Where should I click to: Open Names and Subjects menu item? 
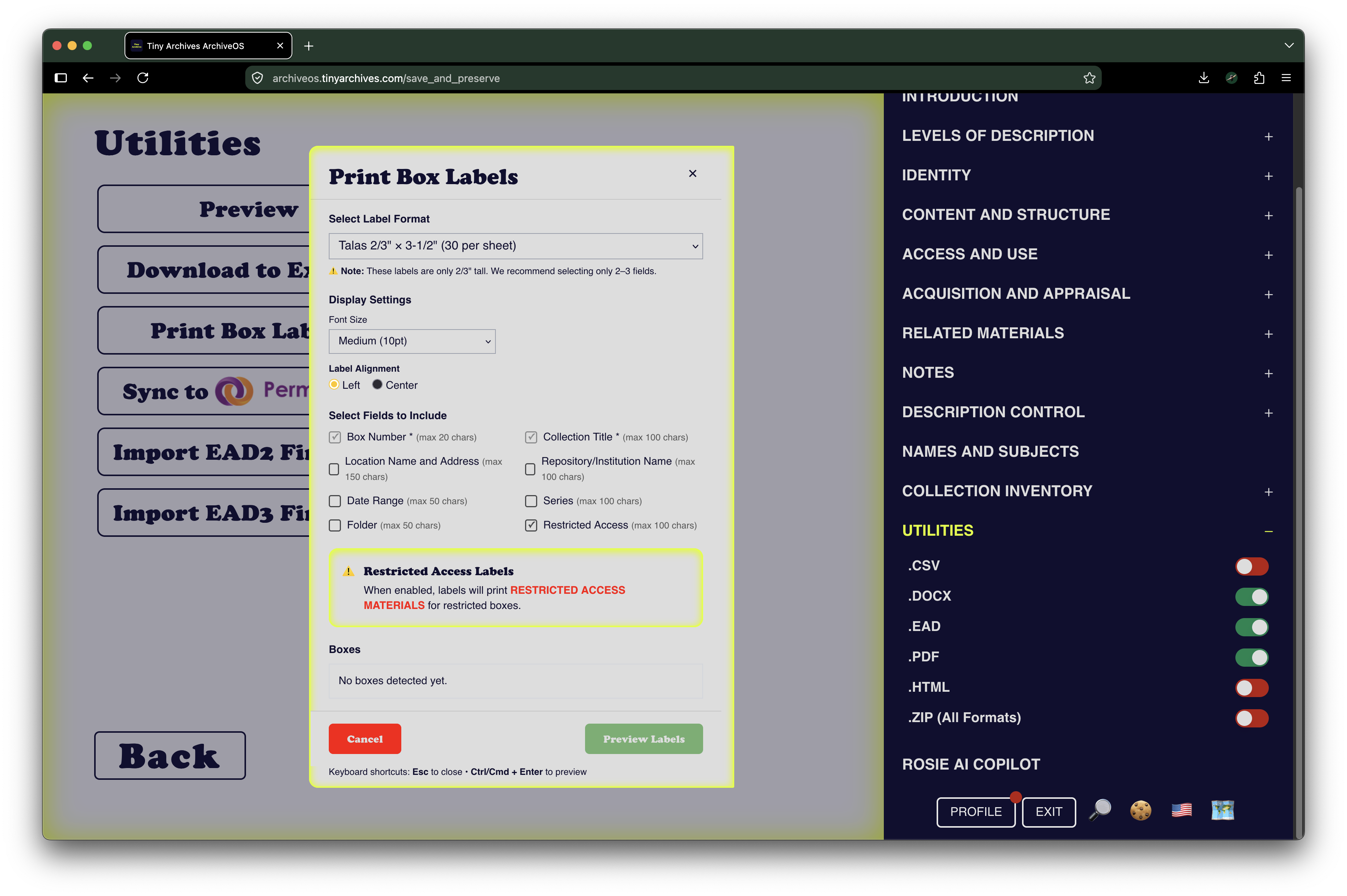click(x=990, y=451)
